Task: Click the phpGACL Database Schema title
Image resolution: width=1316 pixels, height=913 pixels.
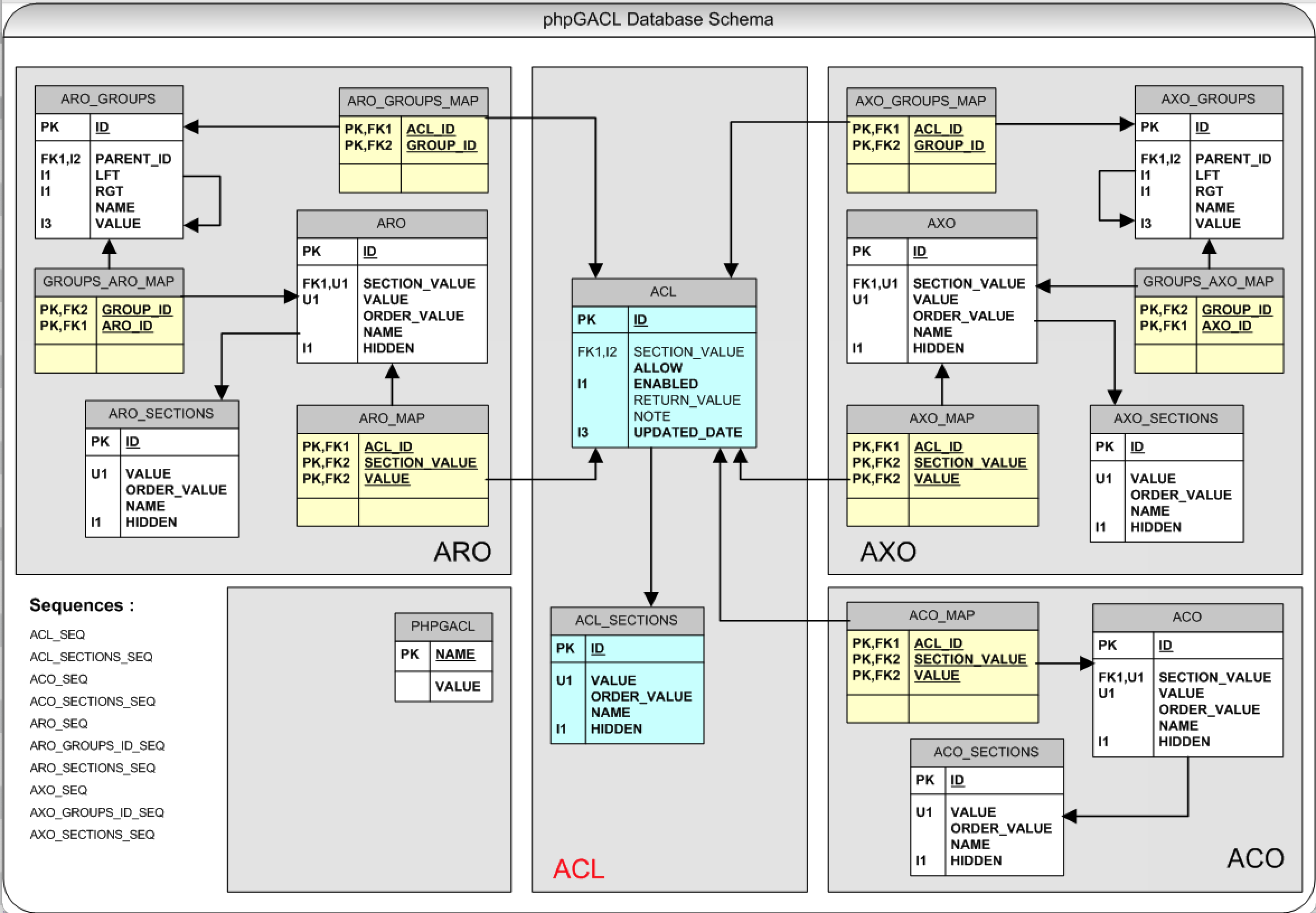Action: (x=657, y=20)
